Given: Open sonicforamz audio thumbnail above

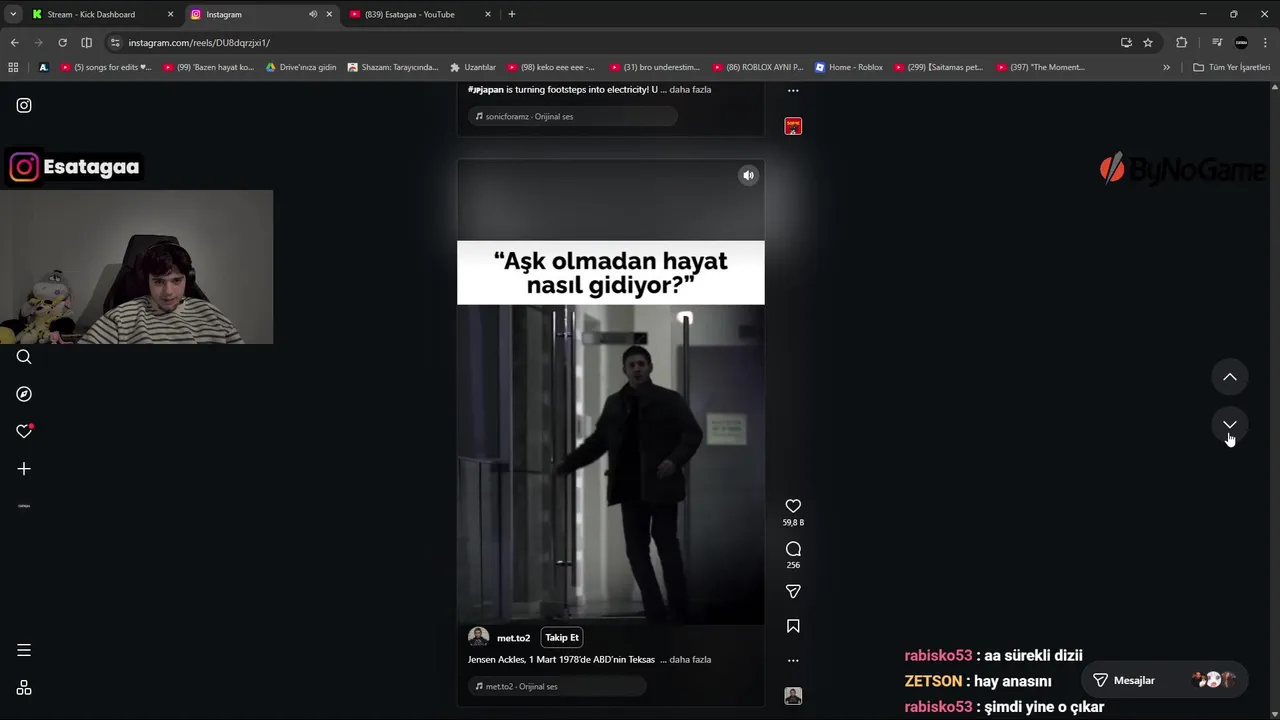Looking at the screenshot, I should click(x=793, y=126).
